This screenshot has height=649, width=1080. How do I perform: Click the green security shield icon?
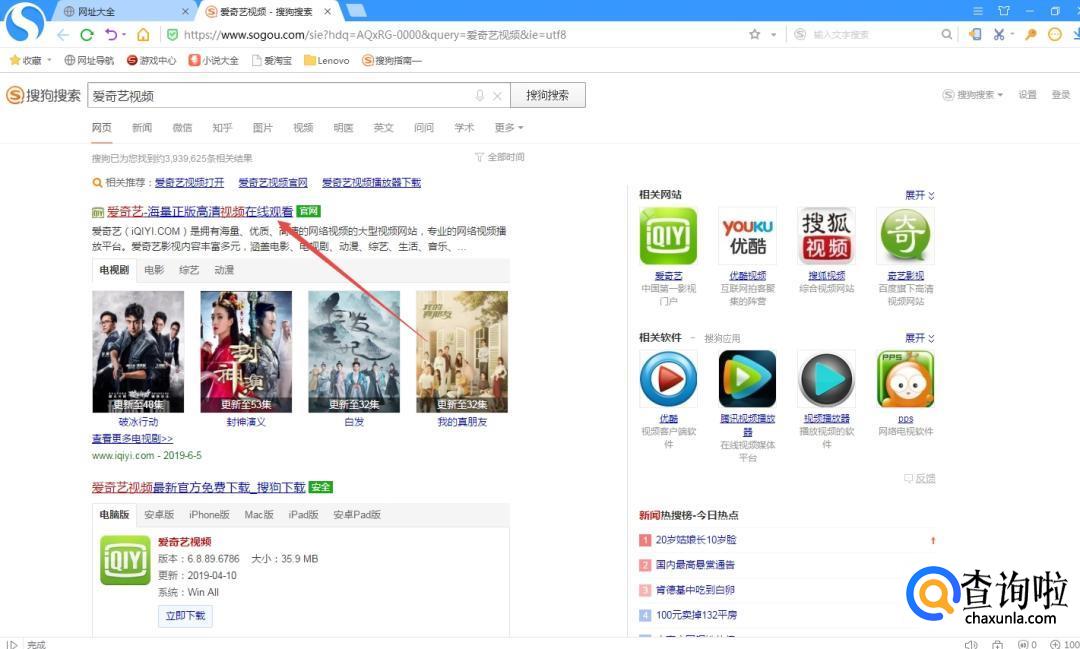(x=172, y=34)
